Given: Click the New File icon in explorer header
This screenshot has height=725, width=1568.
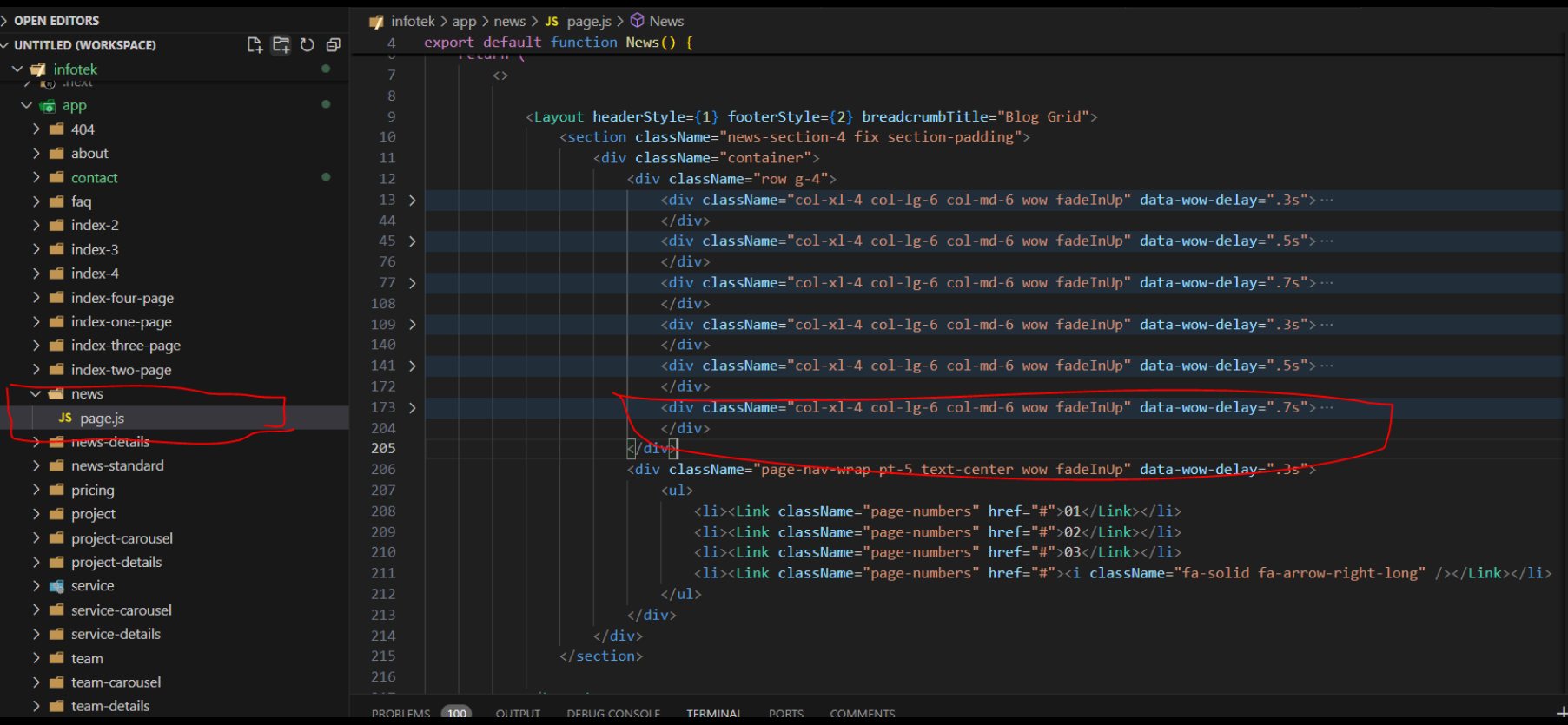Looking at the screenshot, I should click(255, 45).
